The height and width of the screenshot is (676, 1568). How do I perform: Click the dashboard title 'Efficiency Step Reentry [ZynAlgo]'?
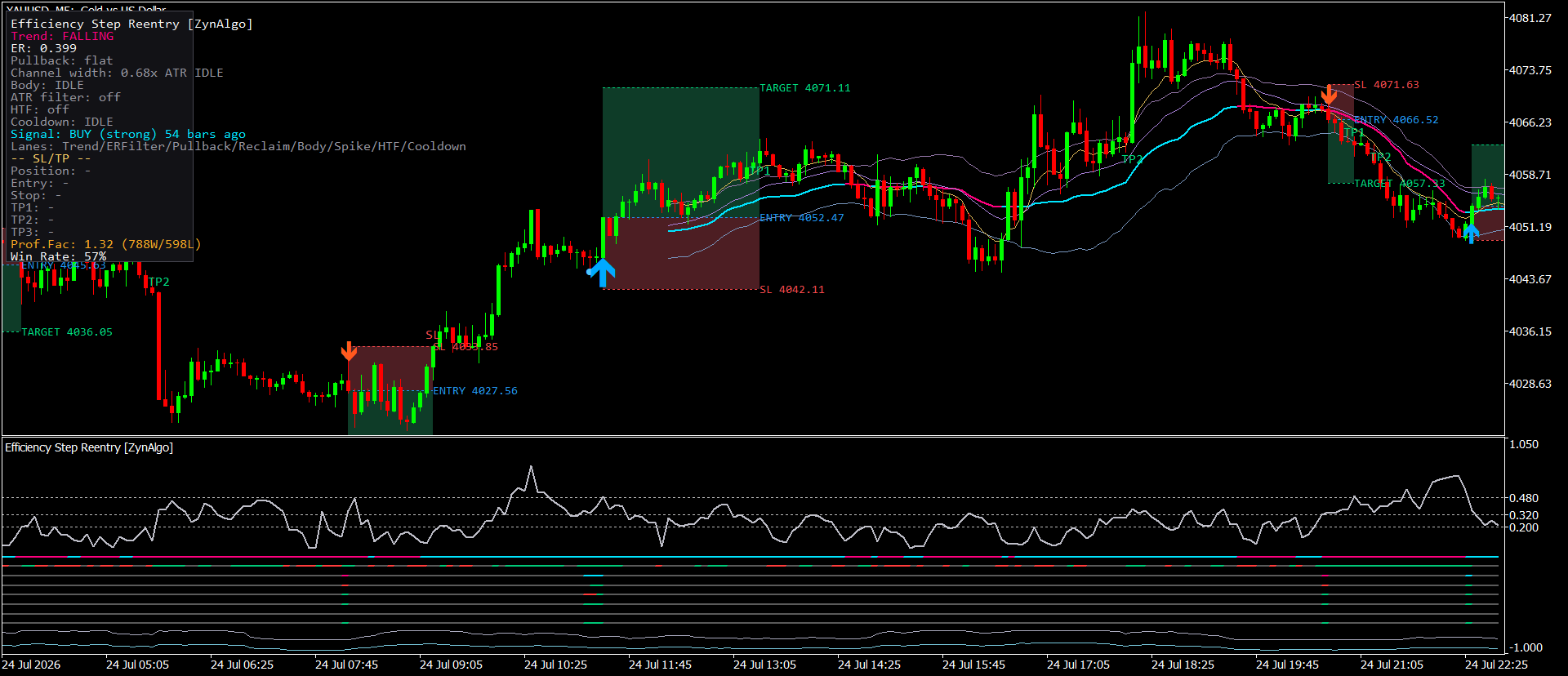pyautogui.click(x=131, y=24)
